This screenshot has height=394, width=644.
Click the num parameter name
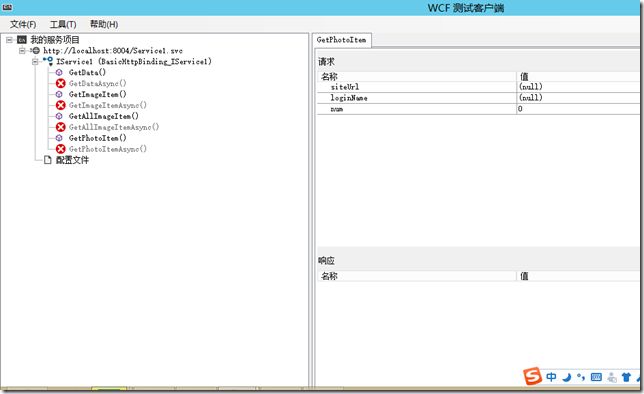pyautogui.click(x=336, y=109)
